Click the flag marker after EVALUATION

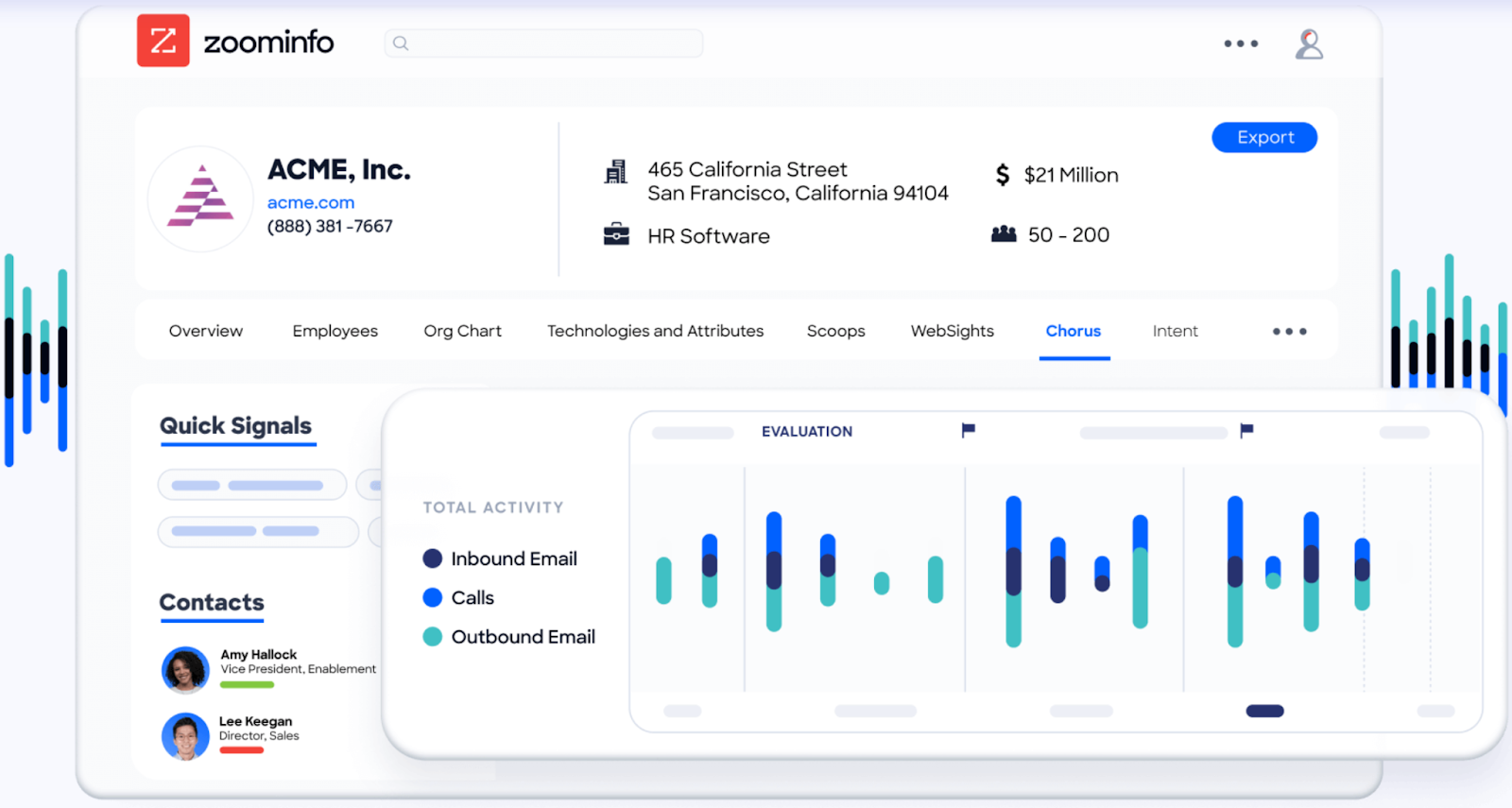click(x=968, y=430)
